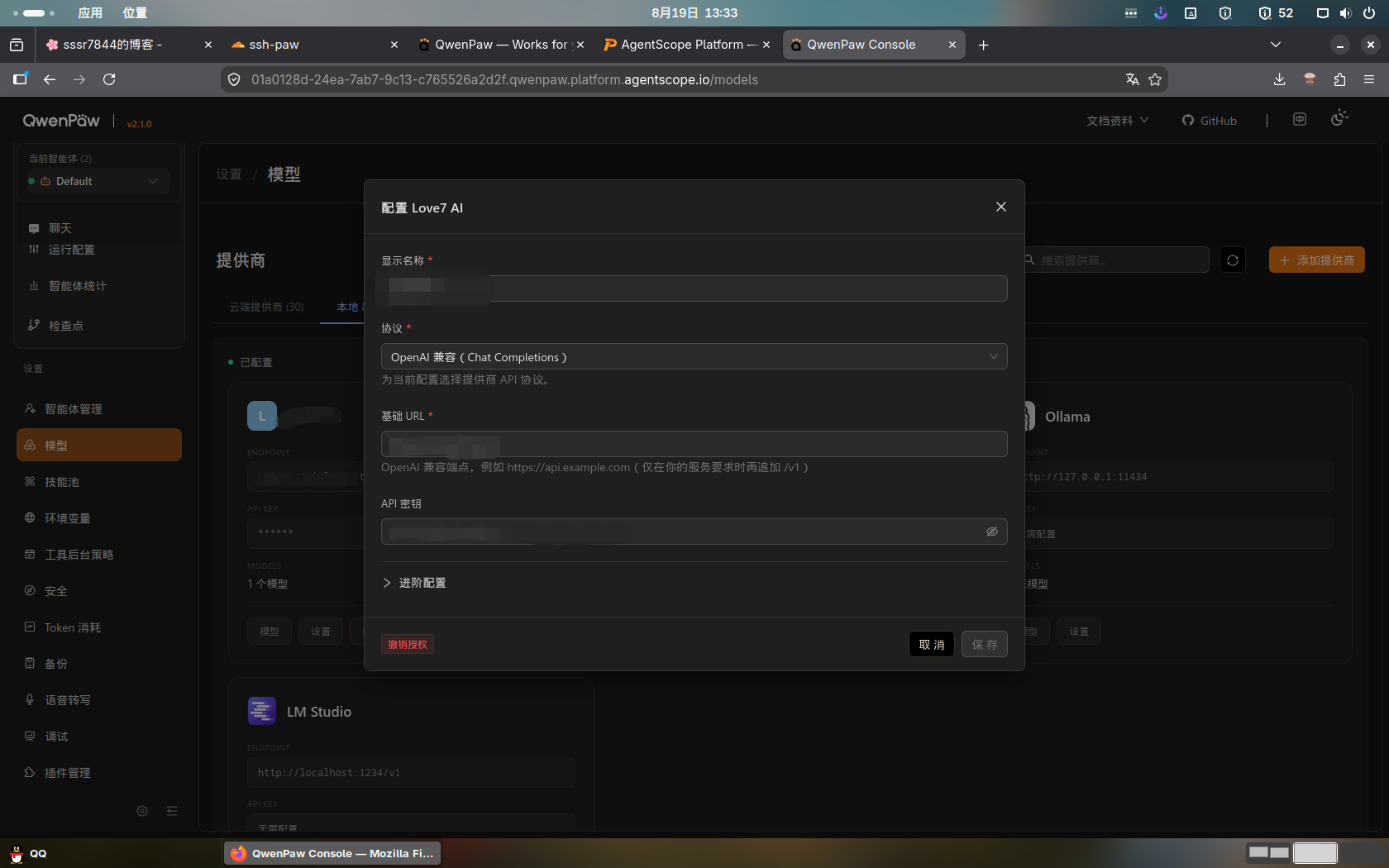Click the 环境变量 globe icon

pos(30,517)
